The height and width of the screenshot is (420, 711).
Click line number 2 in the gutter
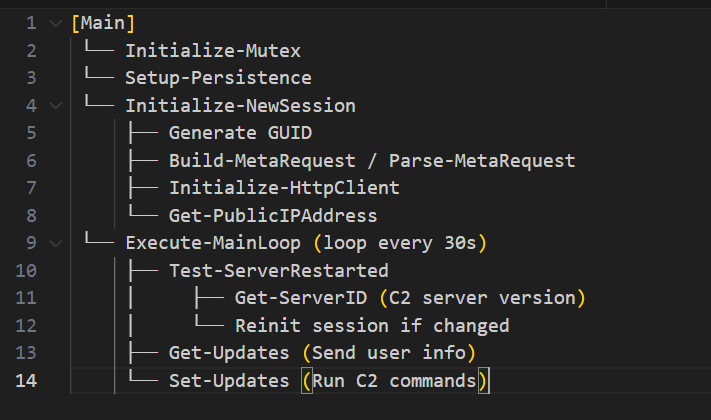pos(31,50)
